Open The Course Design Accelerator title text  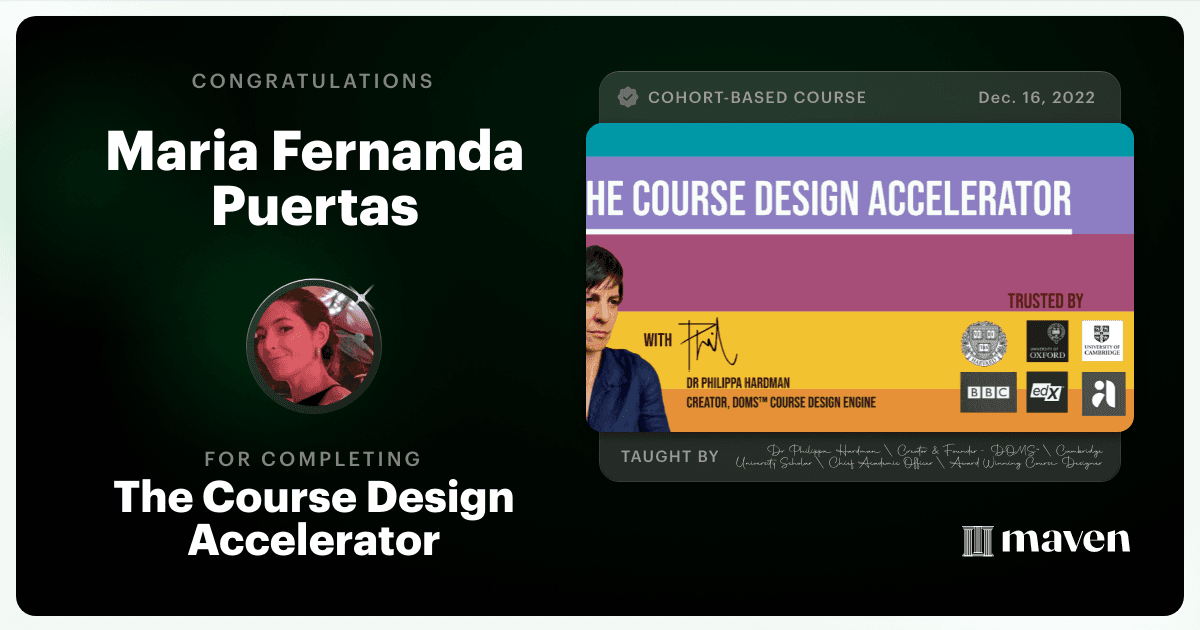point(314,518)
